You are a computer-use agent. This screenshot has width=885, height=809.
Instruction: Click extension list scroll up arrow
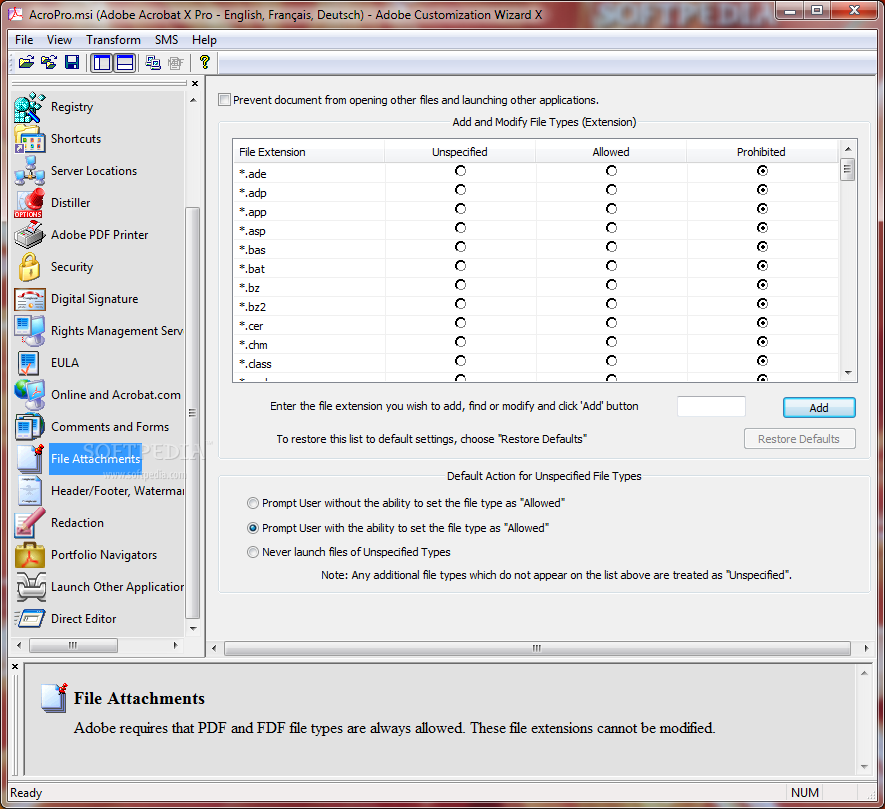pos(848,149)
